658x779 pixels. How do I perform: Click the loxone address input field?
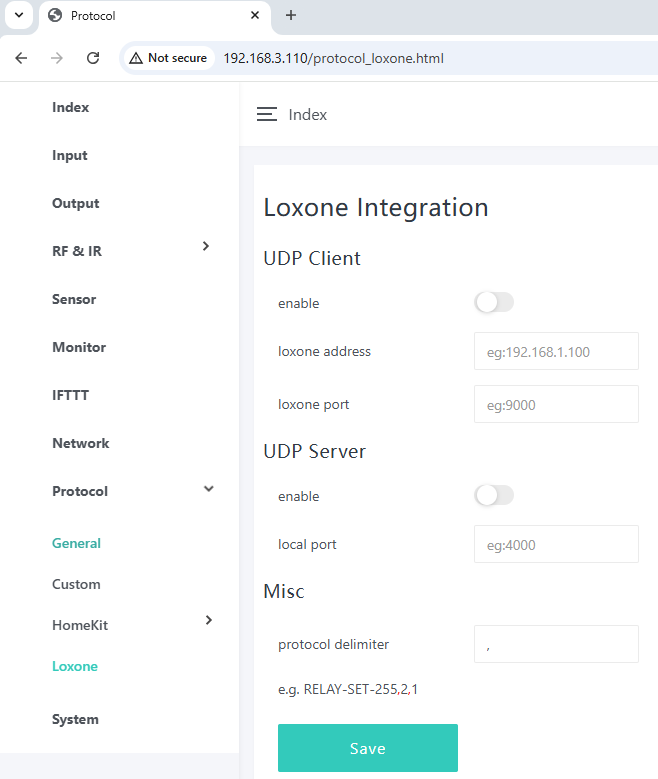pyautogui.click(x=555, y=351)
